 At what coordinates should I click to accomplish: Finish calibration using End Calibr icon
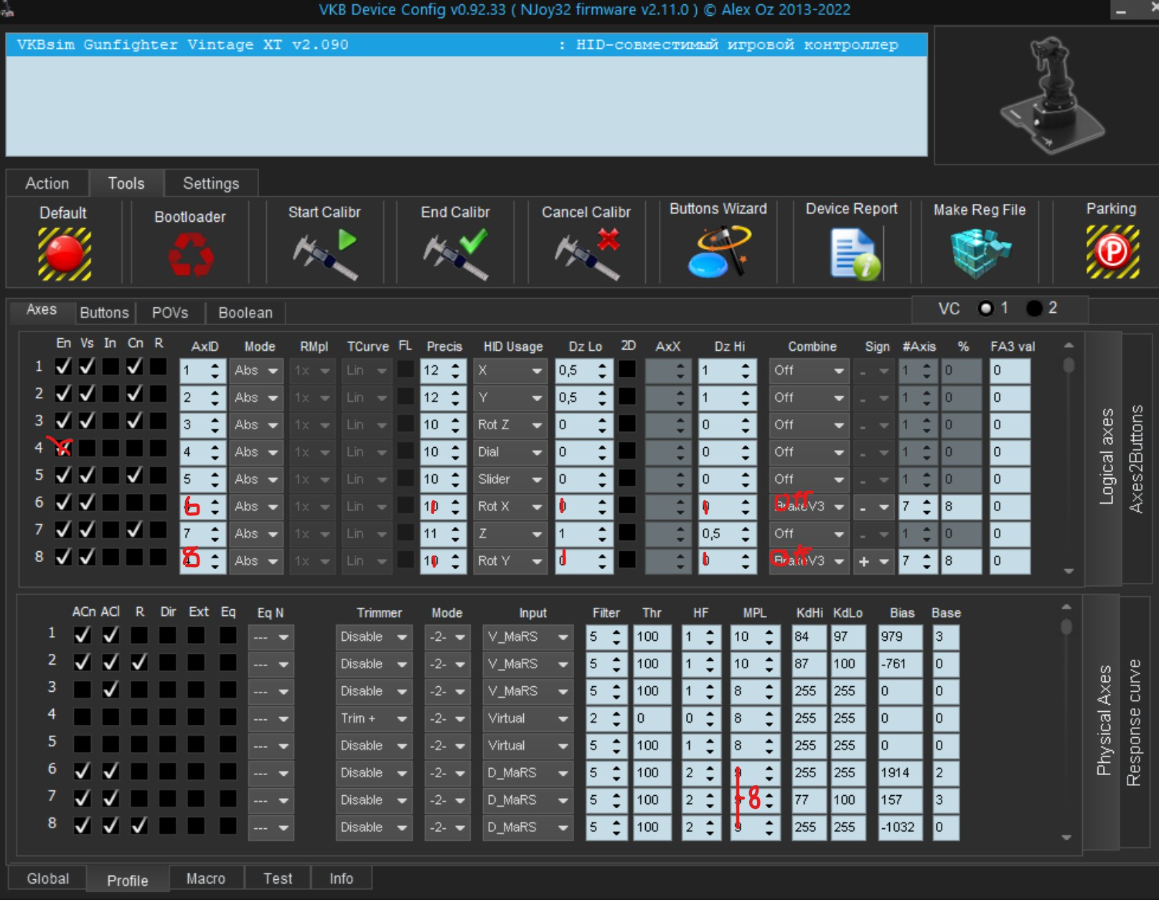coord(455,254)
